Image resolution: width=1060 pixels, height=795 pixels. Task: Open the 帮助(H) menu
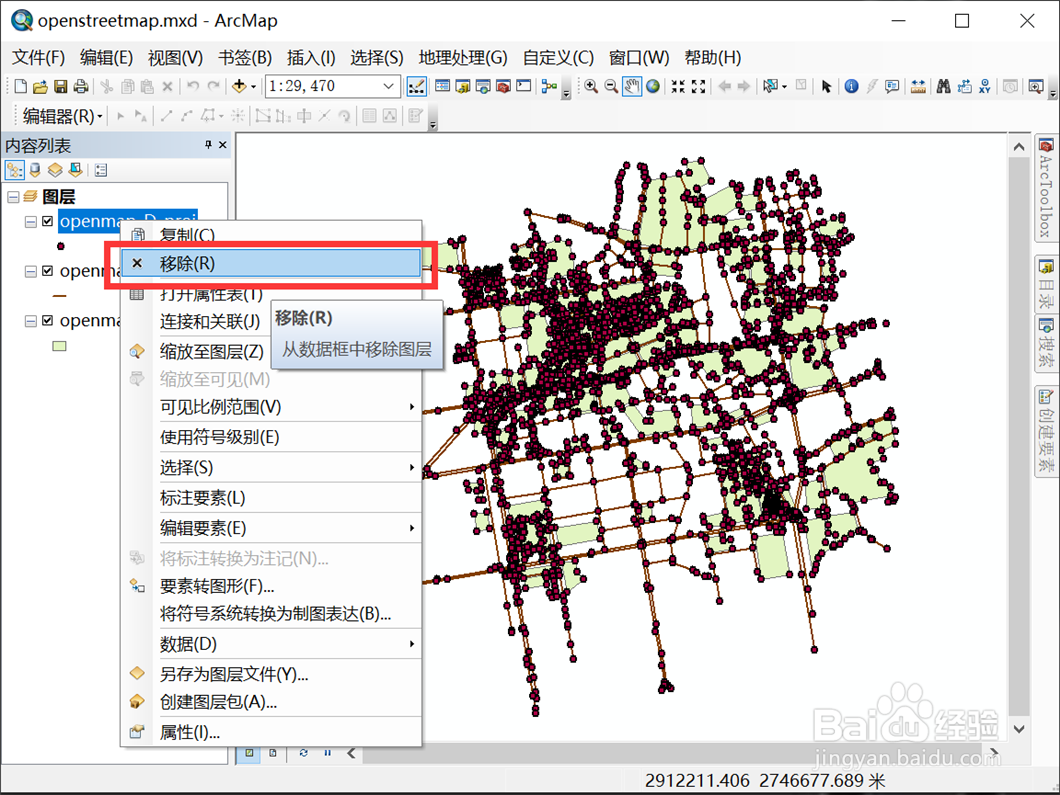713,57
